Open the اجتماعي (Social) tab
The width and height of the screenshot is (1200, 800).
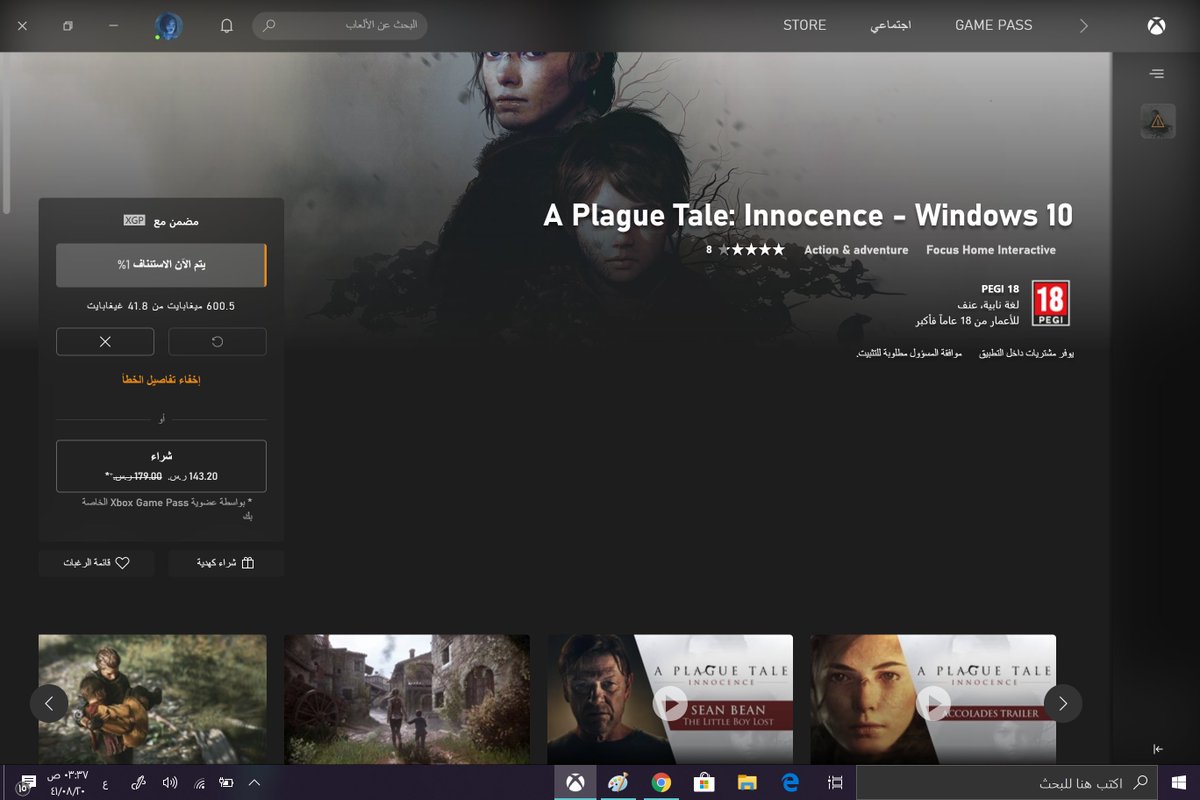tap(890, 25)
